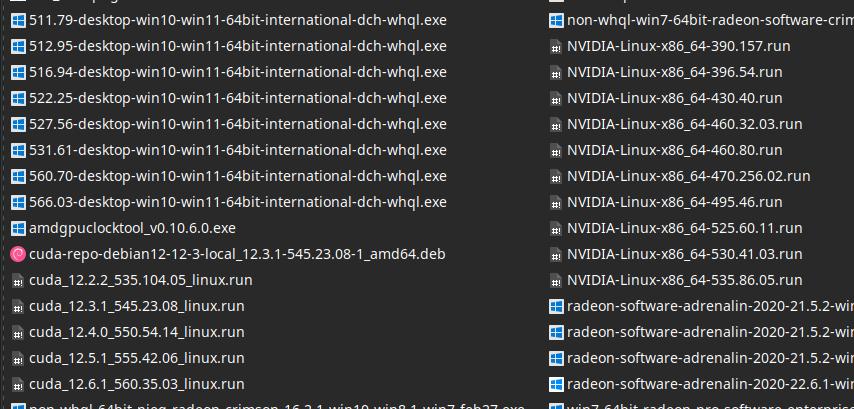The width and height of the screenshot is (854, 409).
Task: Click the script icon beside NVIDIA-Linux-x86_64-430.40.run
Action: 556,99
